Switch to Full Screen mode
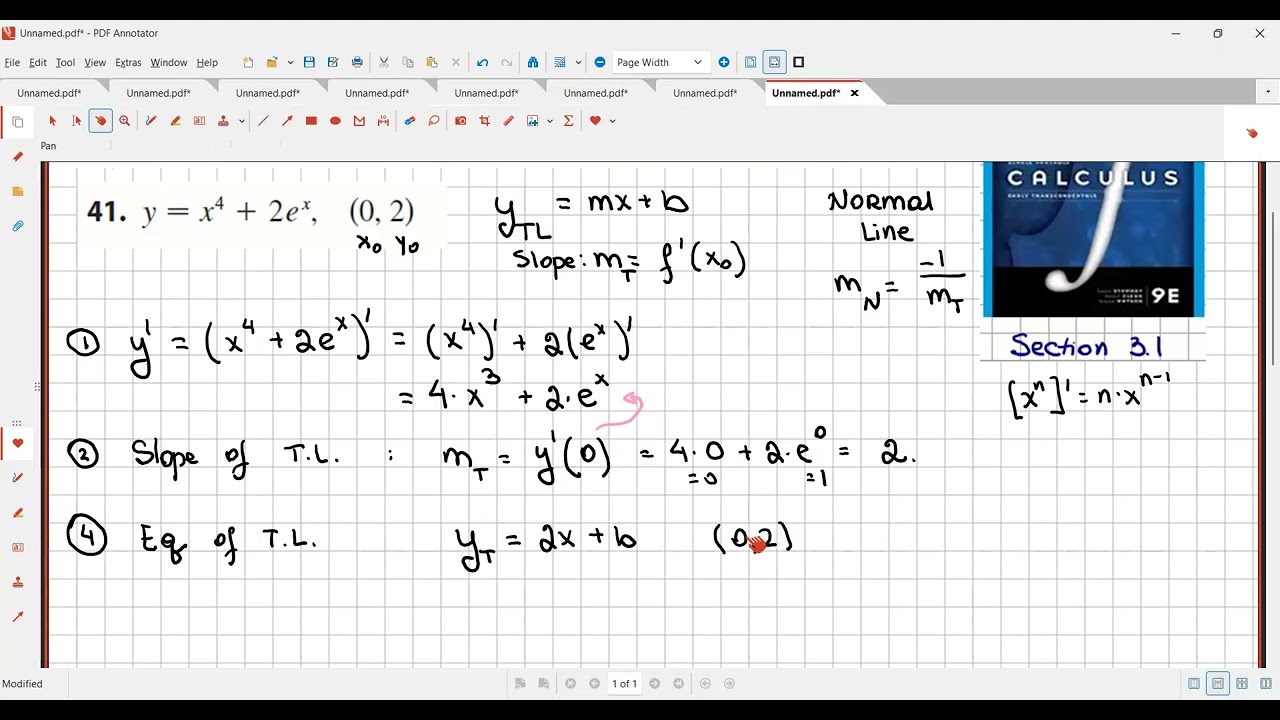Screen dimensions: 1280x720 pyautogui.click(x=799, y=62)
